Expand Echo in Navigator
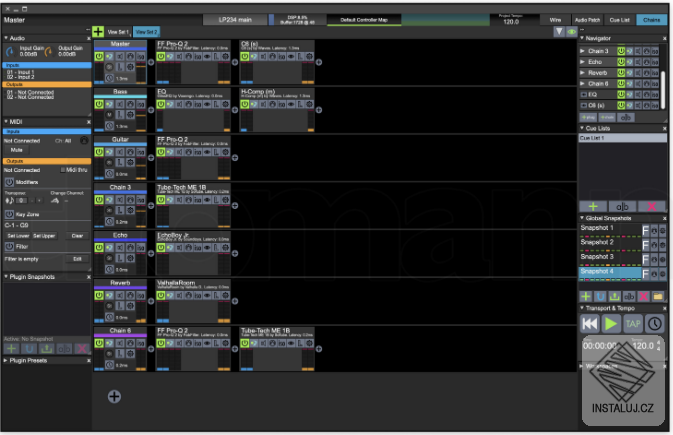Screen dimensions: 673x435 [x=582, y=62]
